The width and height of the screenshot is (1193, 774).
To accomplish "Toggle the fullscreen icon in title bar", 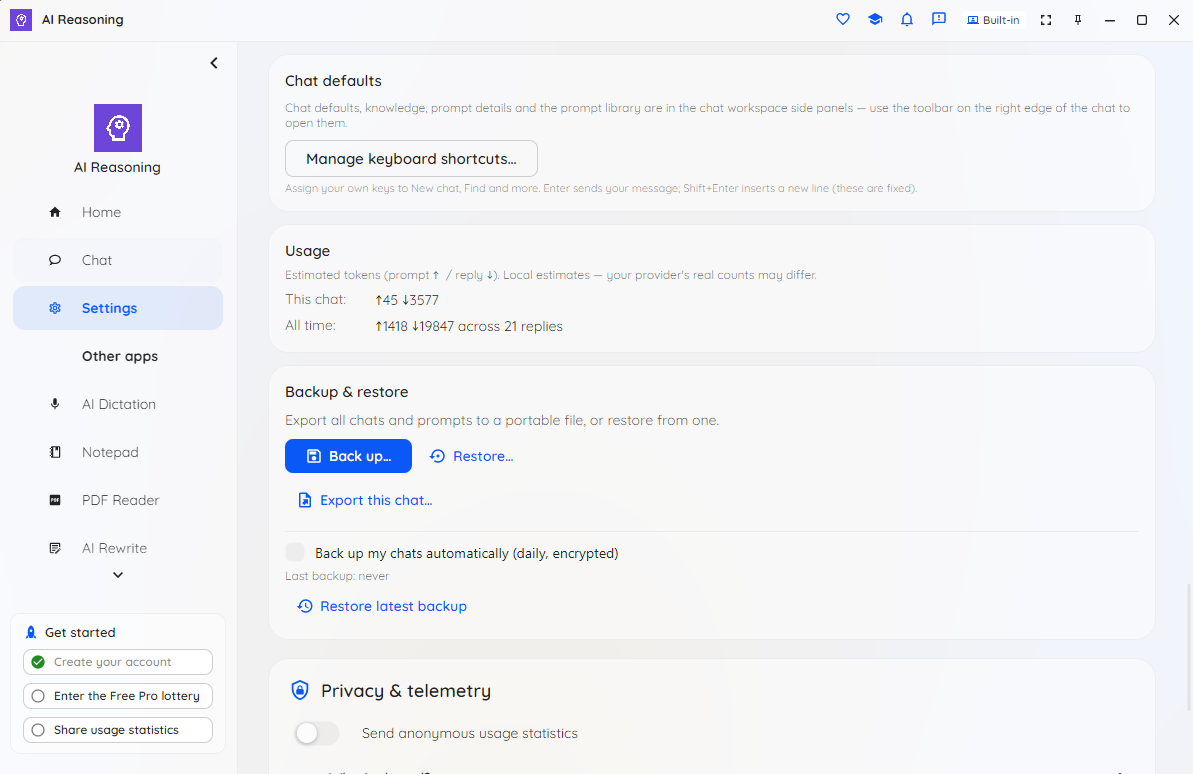I will tap(1046, 20).
